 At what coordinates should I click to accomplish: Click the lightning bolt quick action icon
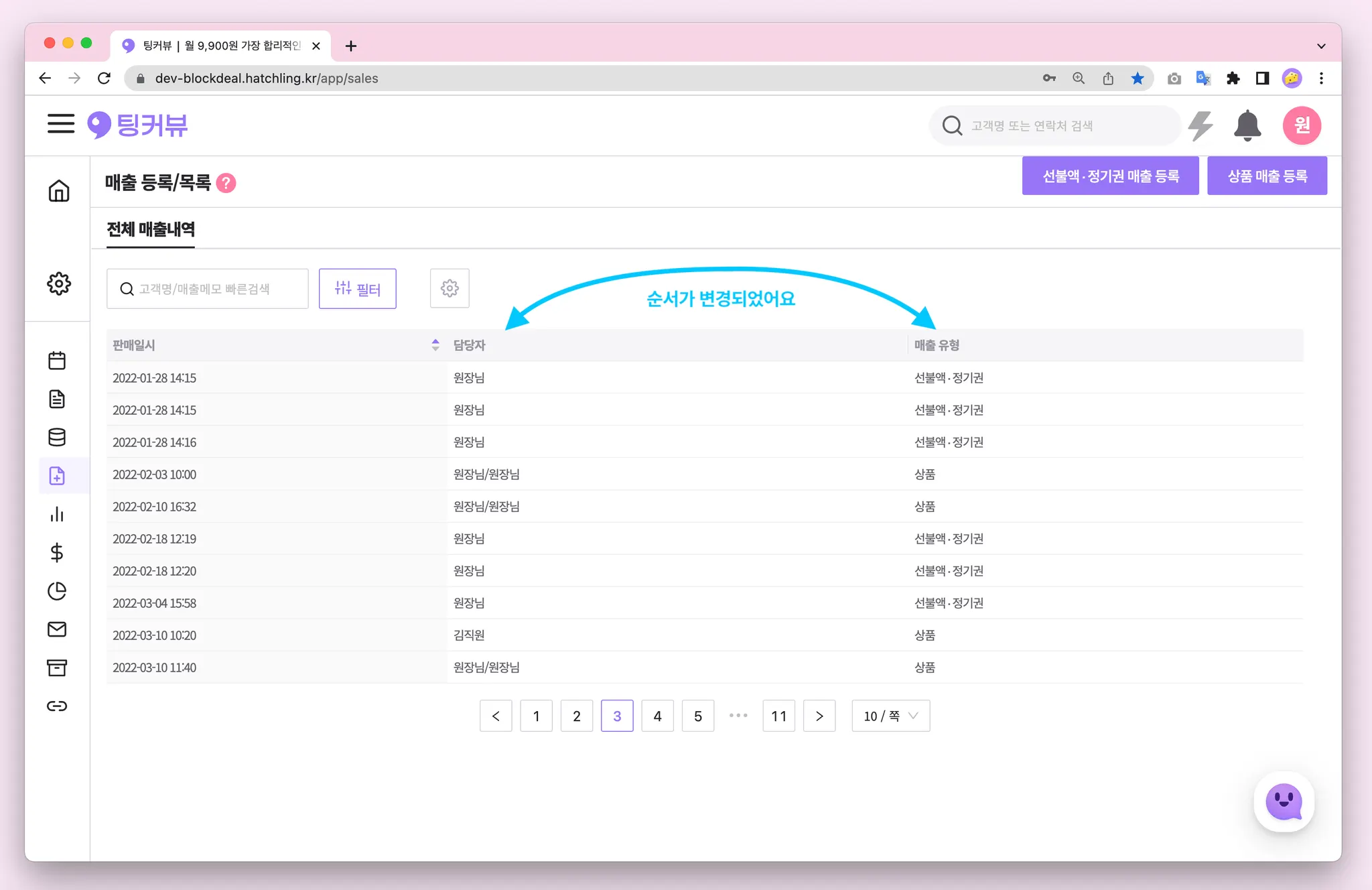click(x=1200, y=125)
